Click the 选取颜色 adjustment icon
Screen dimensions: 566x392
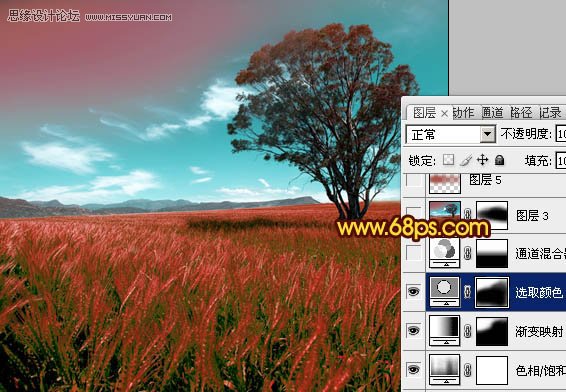point(444,292)
